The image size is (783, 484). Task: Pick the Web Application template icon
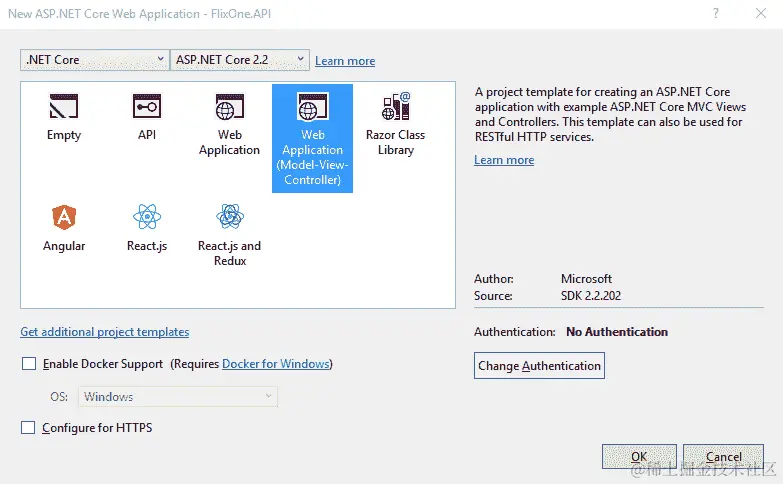(x=230, y=107)
